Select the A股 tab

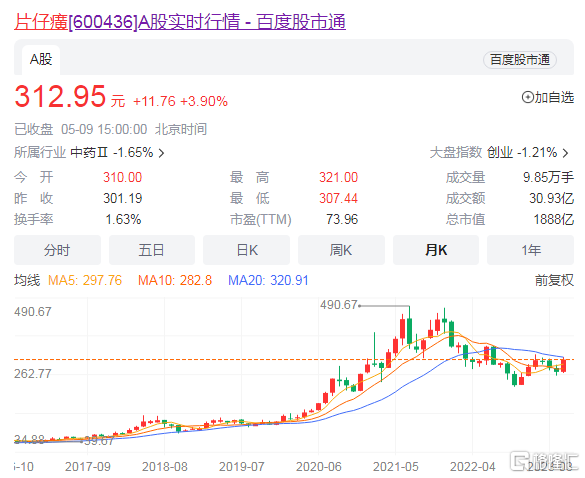click(x=41, y=60)
